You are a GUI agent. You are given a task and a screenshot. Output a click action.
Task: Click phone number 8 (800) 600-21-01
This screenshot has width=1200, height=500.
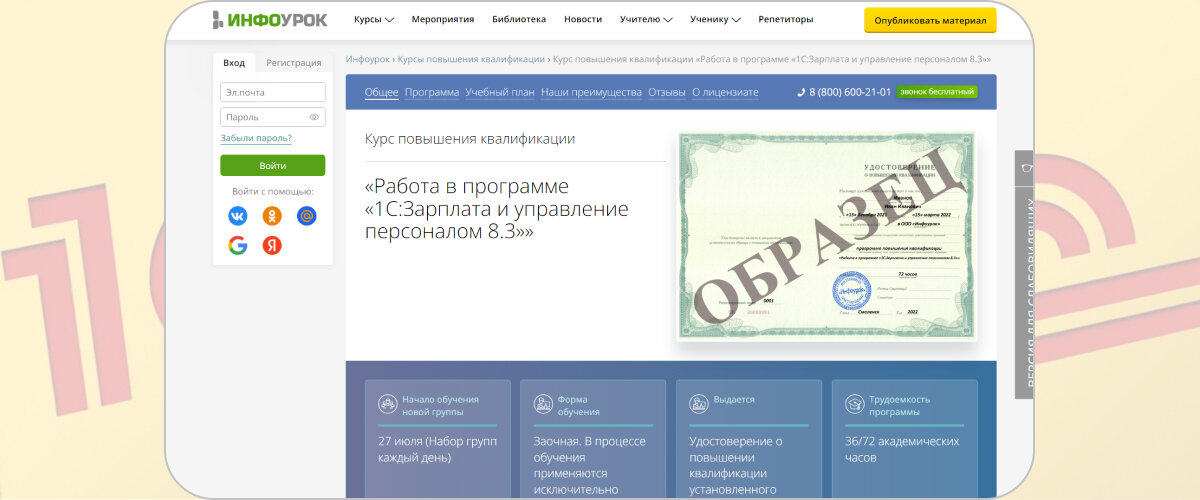point(850,92)
